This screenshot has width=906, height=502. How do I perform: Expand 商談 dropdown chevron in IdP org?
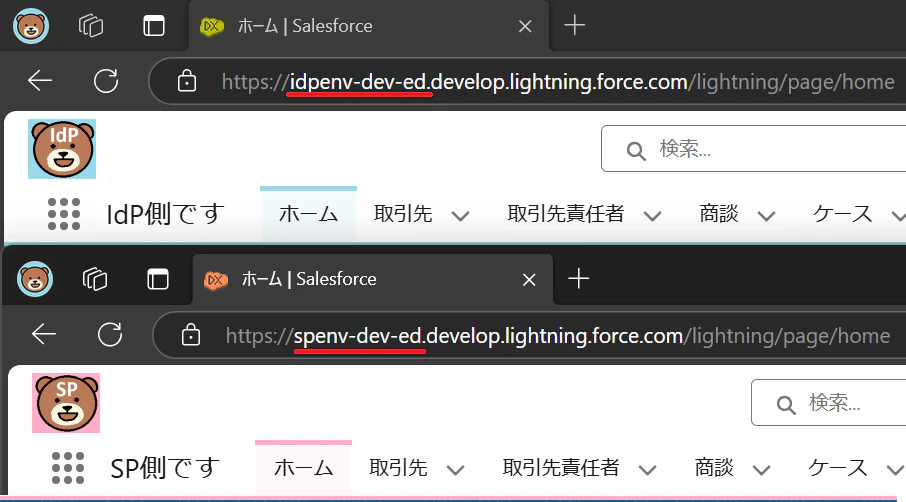click(766, 217)
